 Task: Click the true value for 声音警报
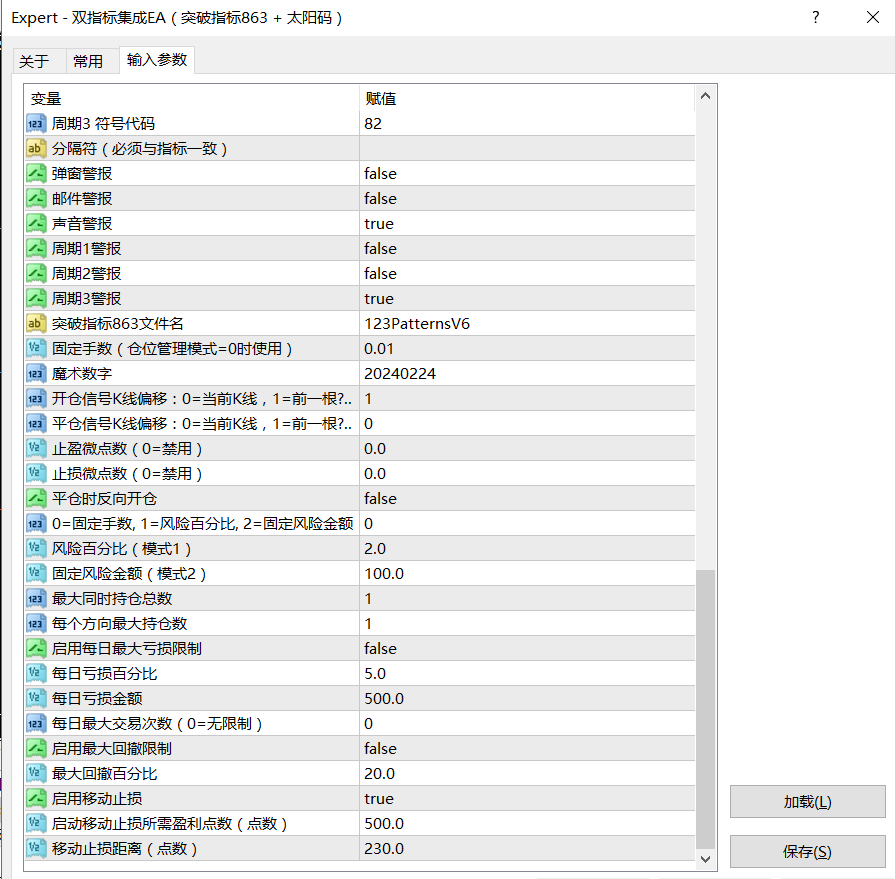(x=379, y=224)
